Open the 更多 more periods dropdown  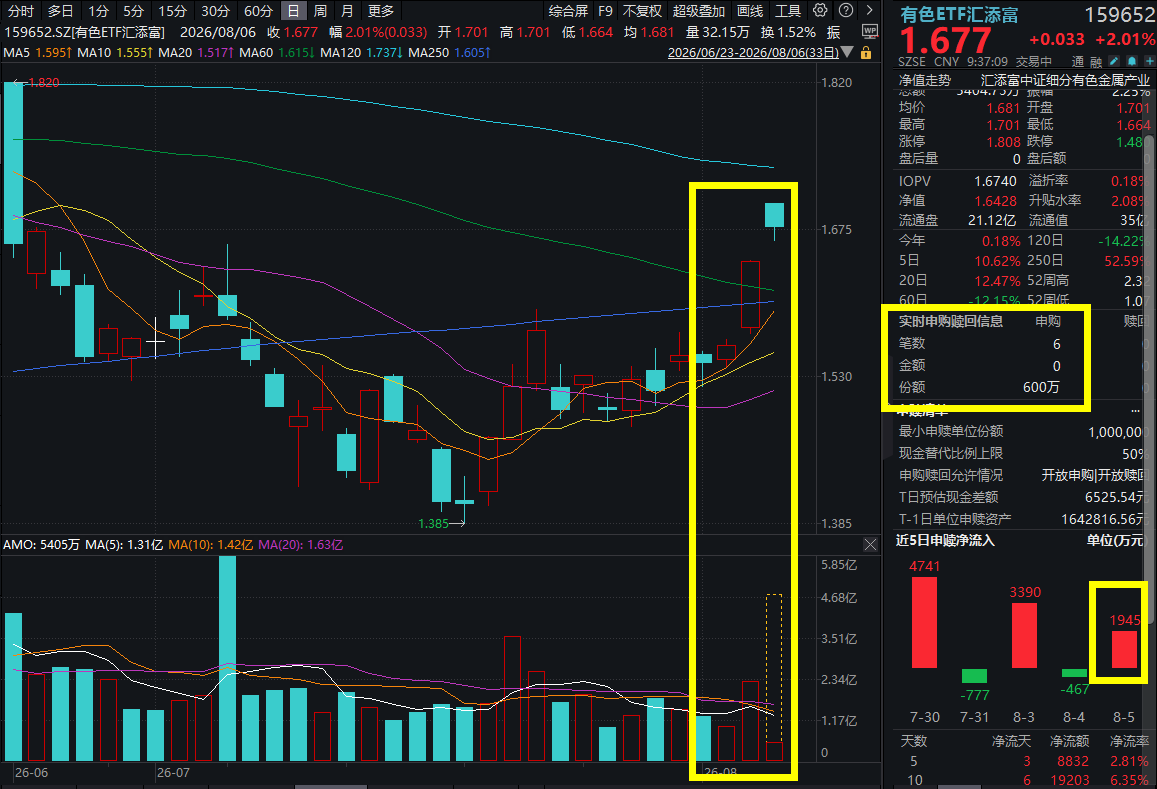381,11
